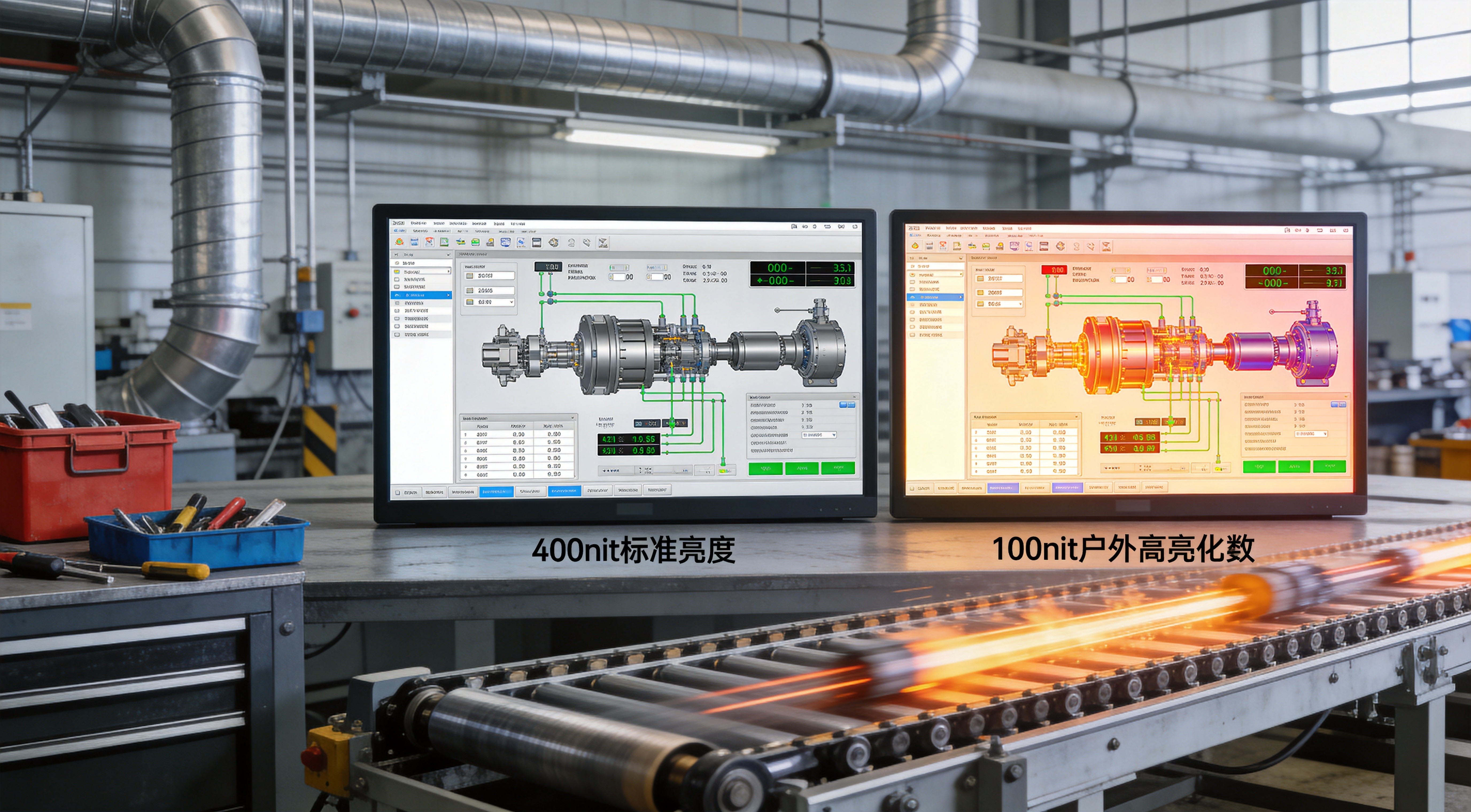Collapse the readings panel header arrow on 400nit monitor

tap(854, 397)
